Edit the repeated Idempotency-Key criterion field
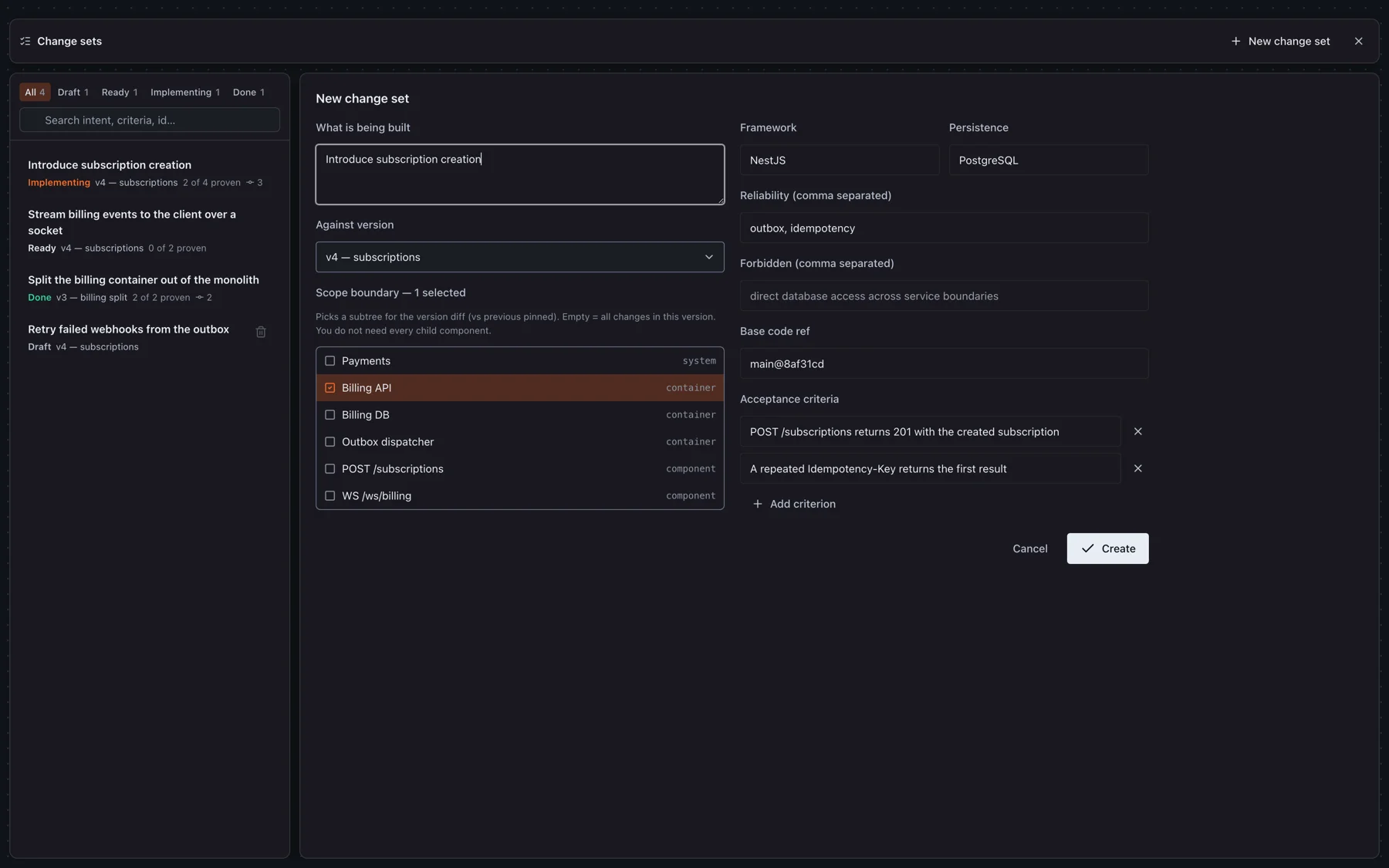The height and width of the screenshot is (868, 1389). tap(930, 468)
